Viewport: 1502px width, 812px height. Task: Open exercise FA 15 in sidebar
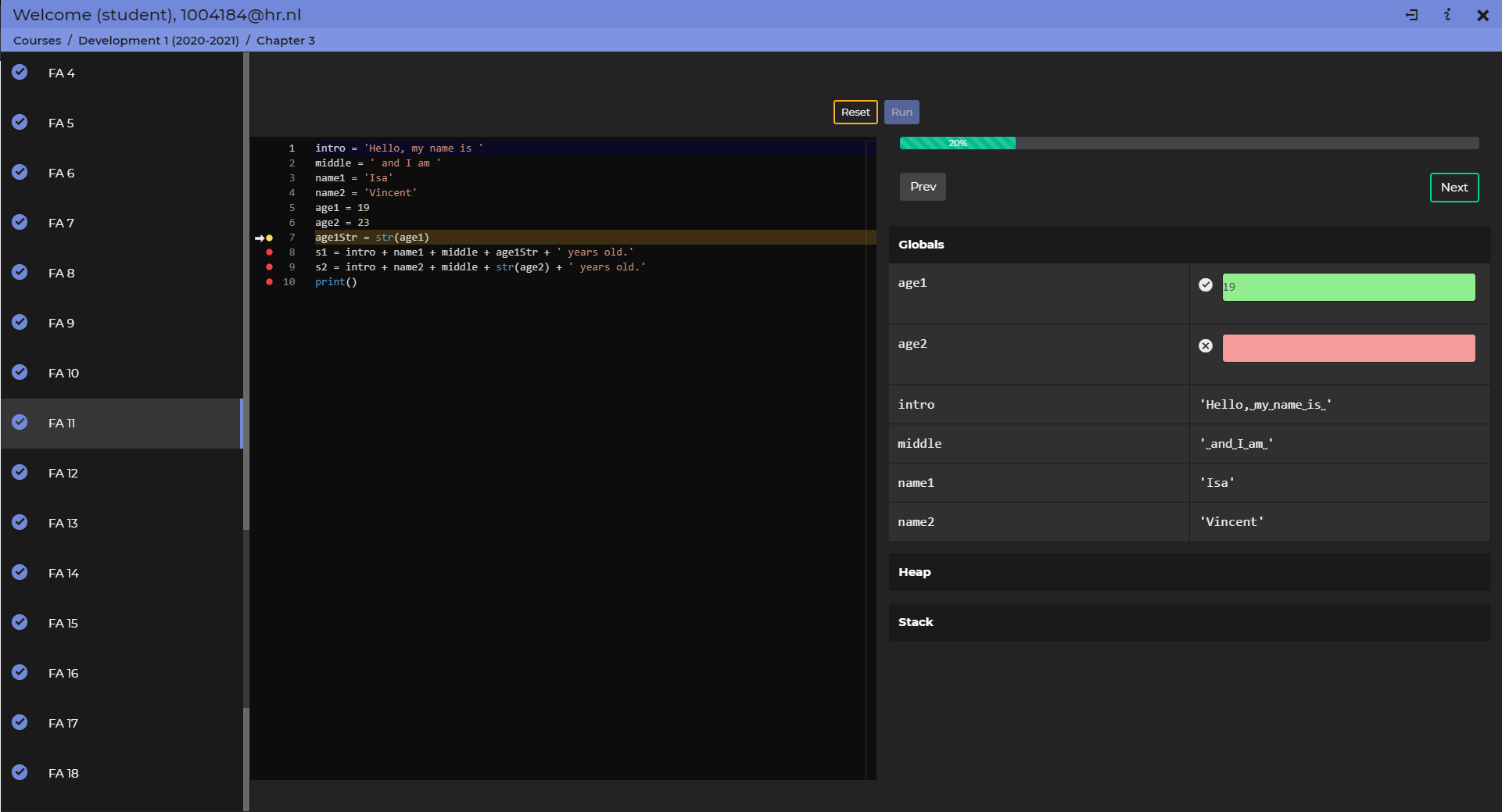click(122, 623)
